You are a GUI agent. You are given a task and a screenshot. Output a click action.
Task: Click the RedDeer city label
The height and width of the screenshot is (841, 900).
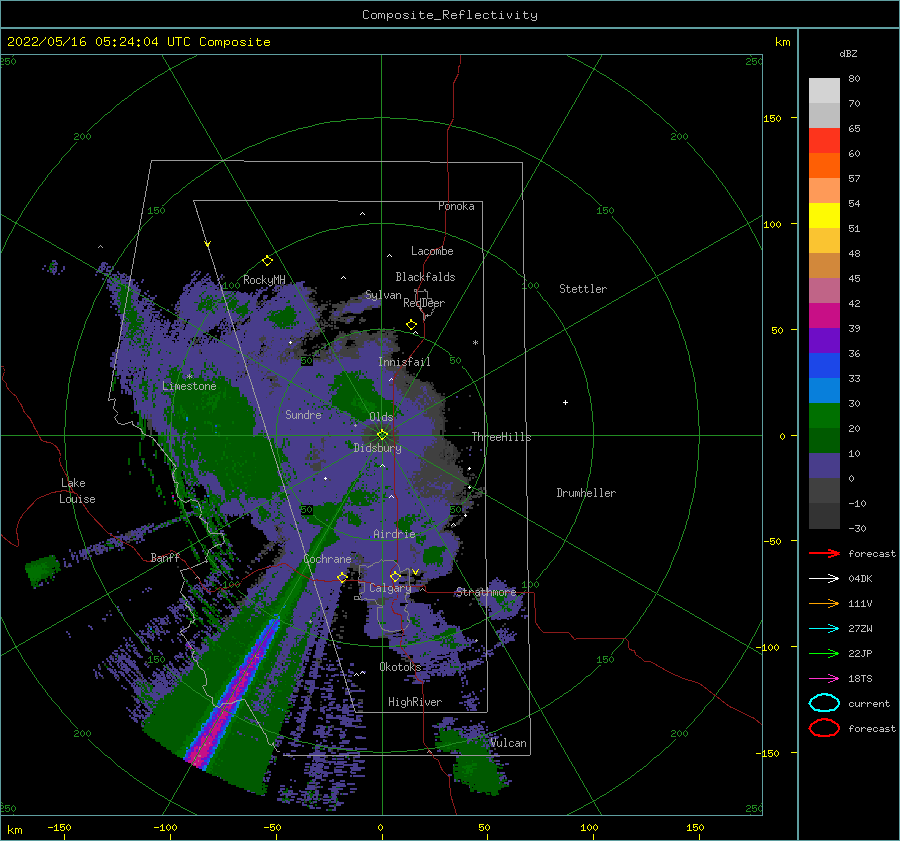(x=424, y=303)
